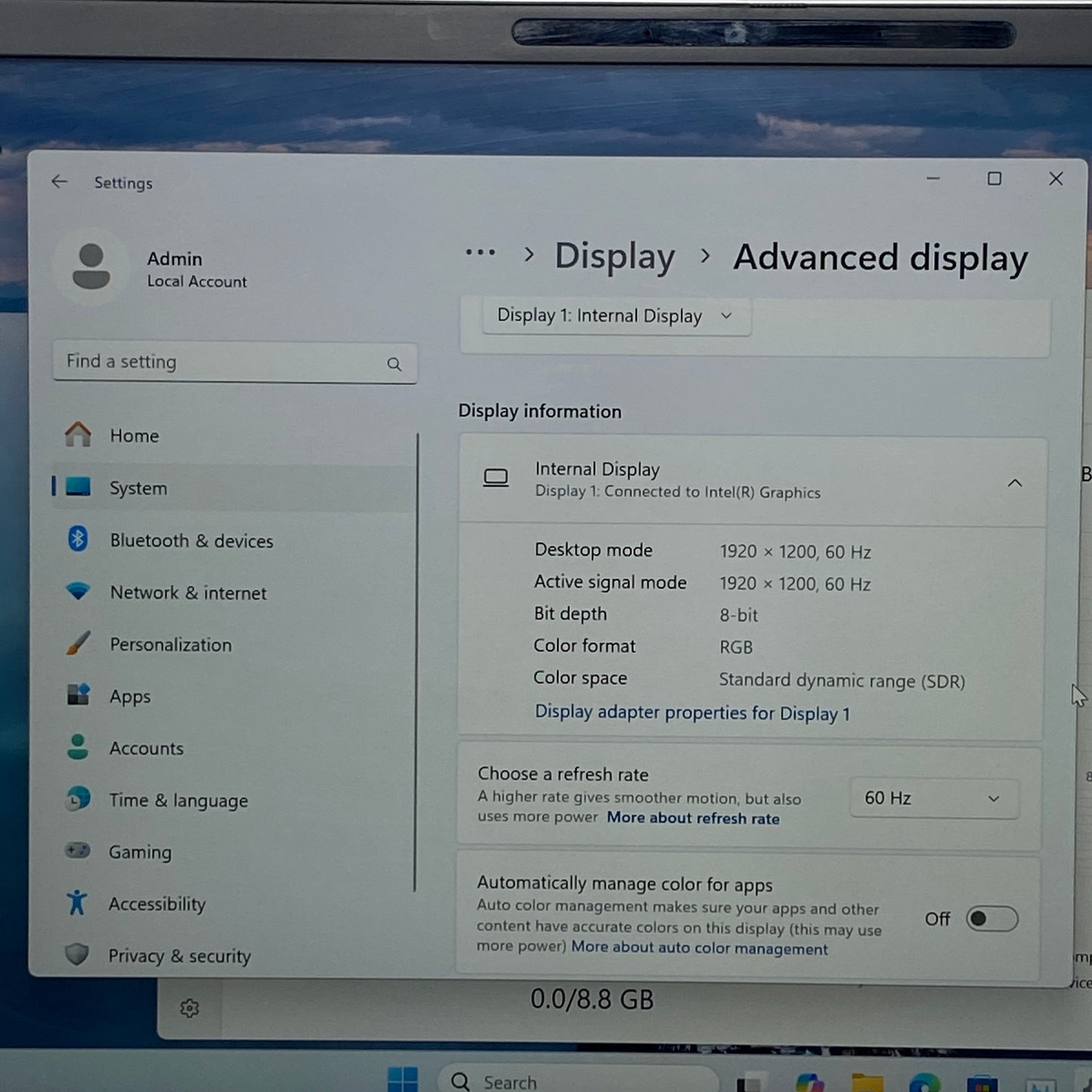Open More about auto color management link
The height and width of the screenshot is (1092, 1092).
(x=699, y=948)
